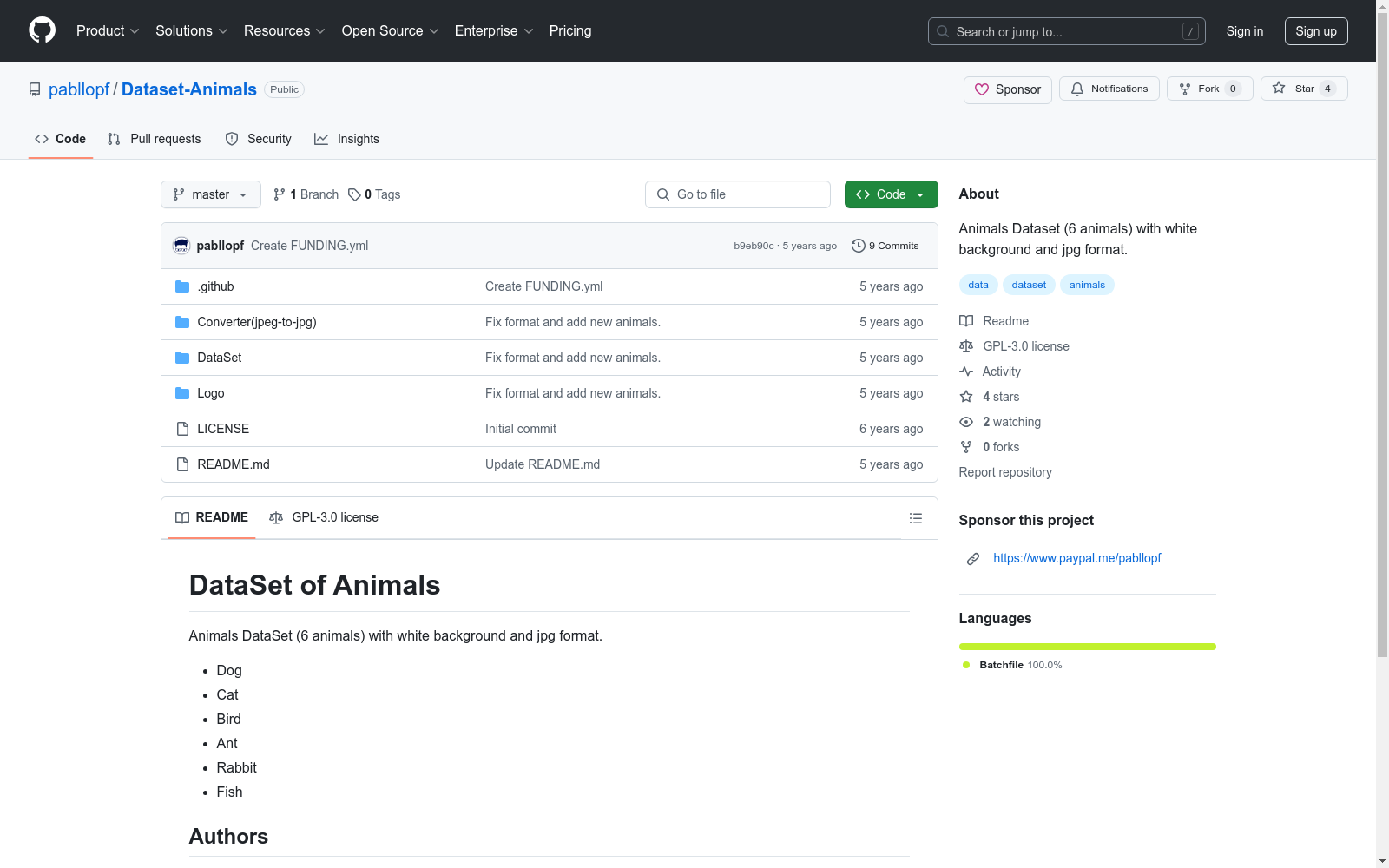Click the folder icon for Logo

coord(182,393)
